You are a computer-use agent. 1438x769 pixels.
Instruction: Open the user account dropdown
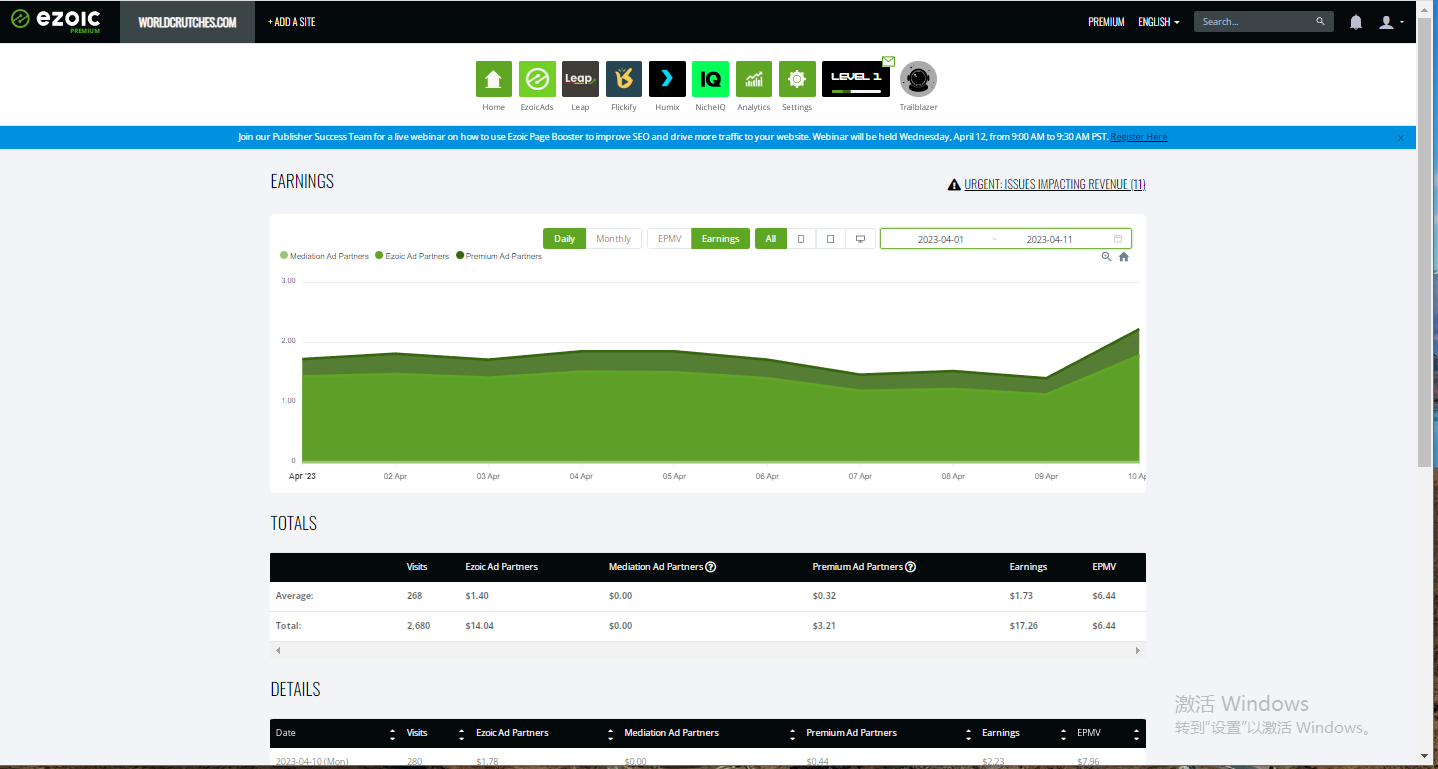click(1391, 22)
